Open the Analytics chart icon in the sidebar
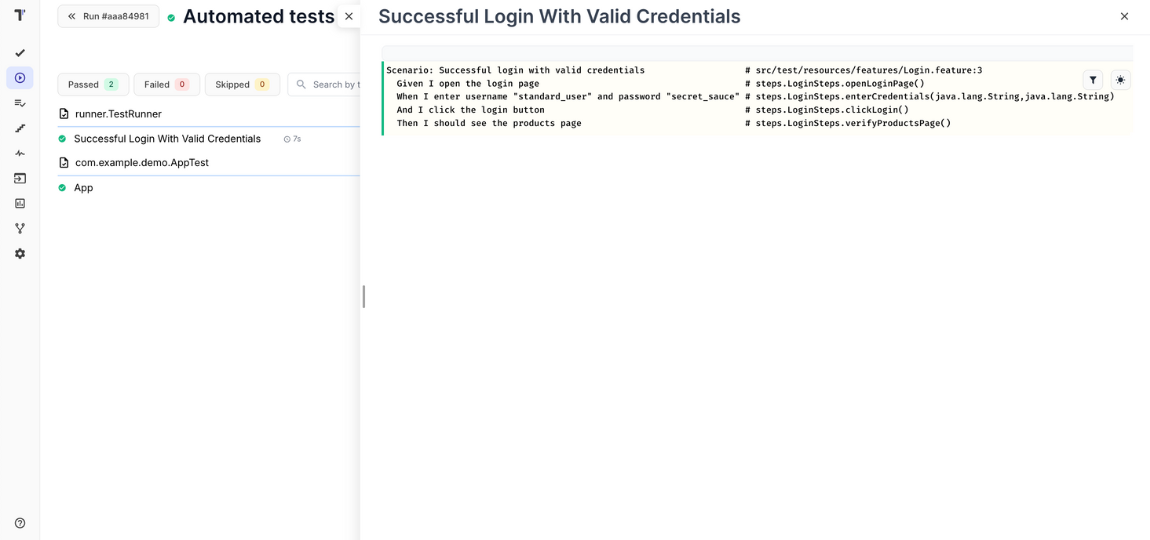1150x540 pixels. pyautogui.click(x=19, y=203)
